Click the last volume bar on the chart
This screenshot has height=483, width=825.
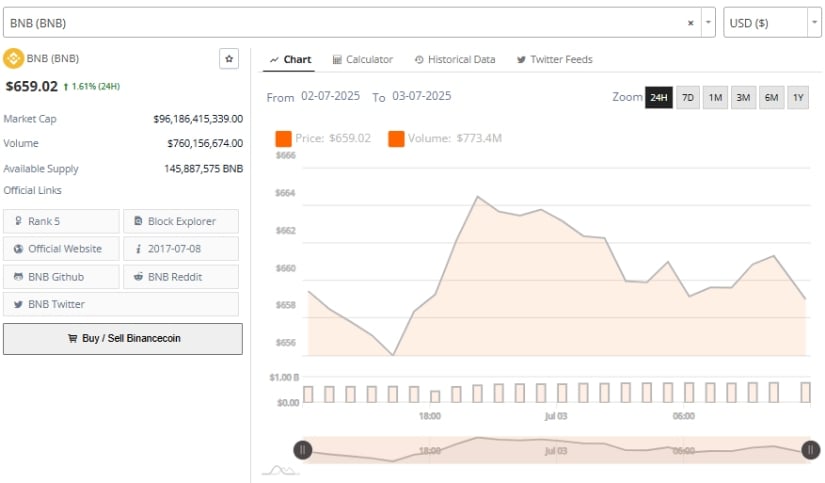tap(806, 393)
